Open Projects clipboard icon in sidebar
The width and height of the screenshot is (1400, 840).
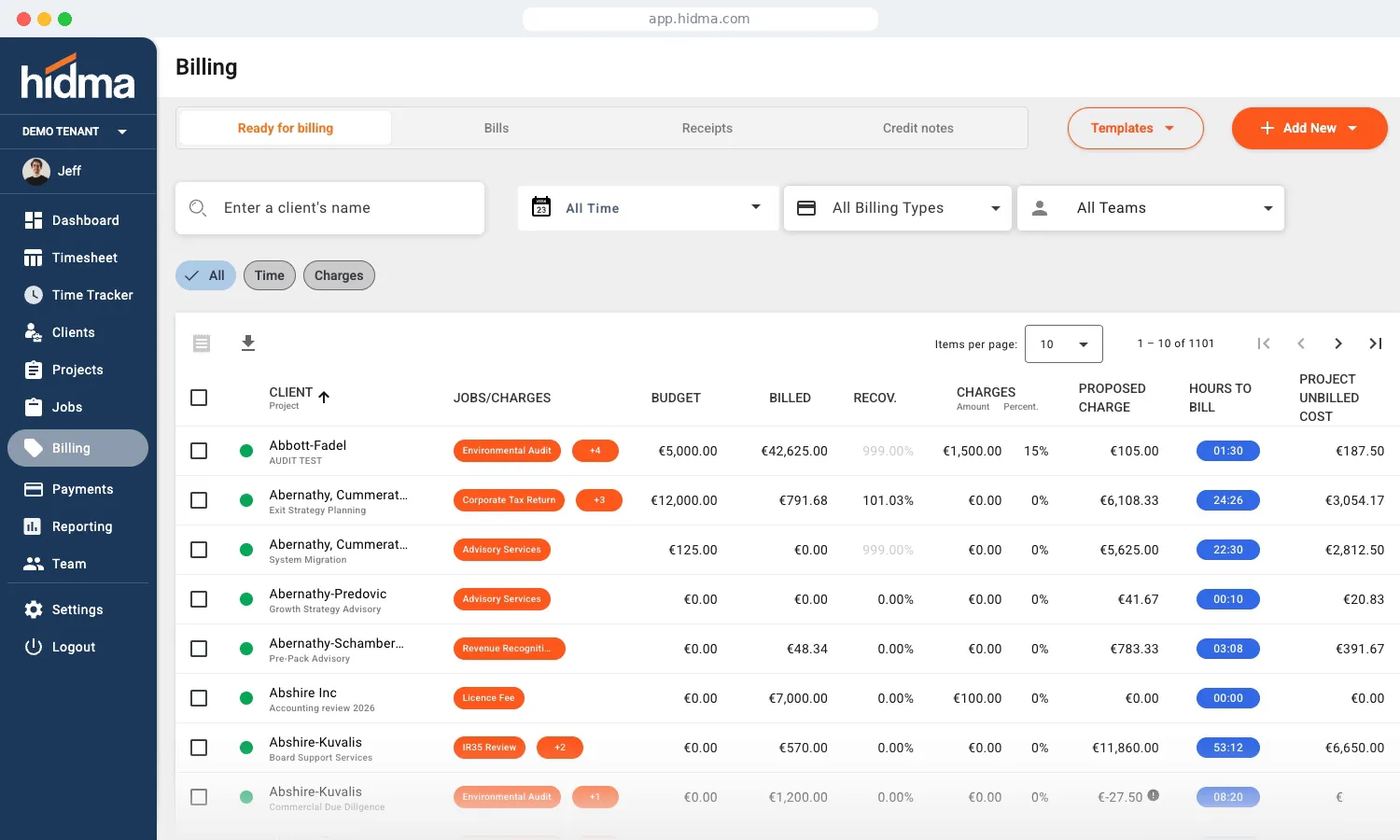click(x=34, y=370)
